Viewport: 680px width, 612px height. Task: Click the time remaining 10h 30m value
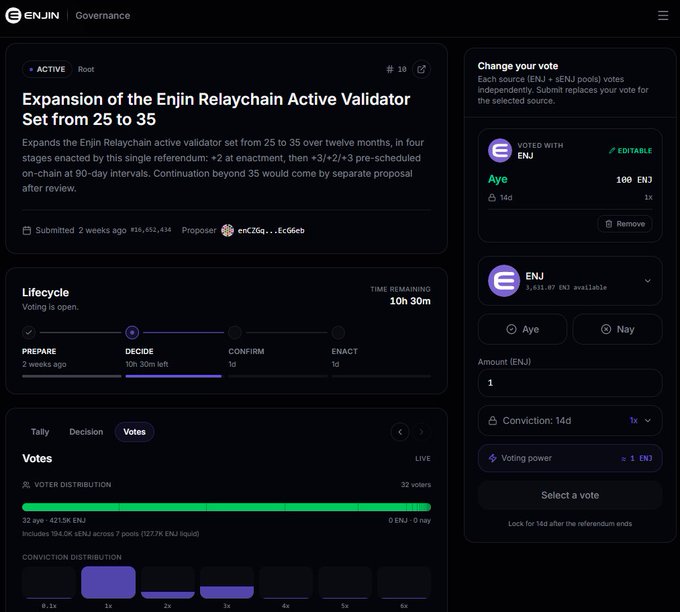click(x=410, y=301)
